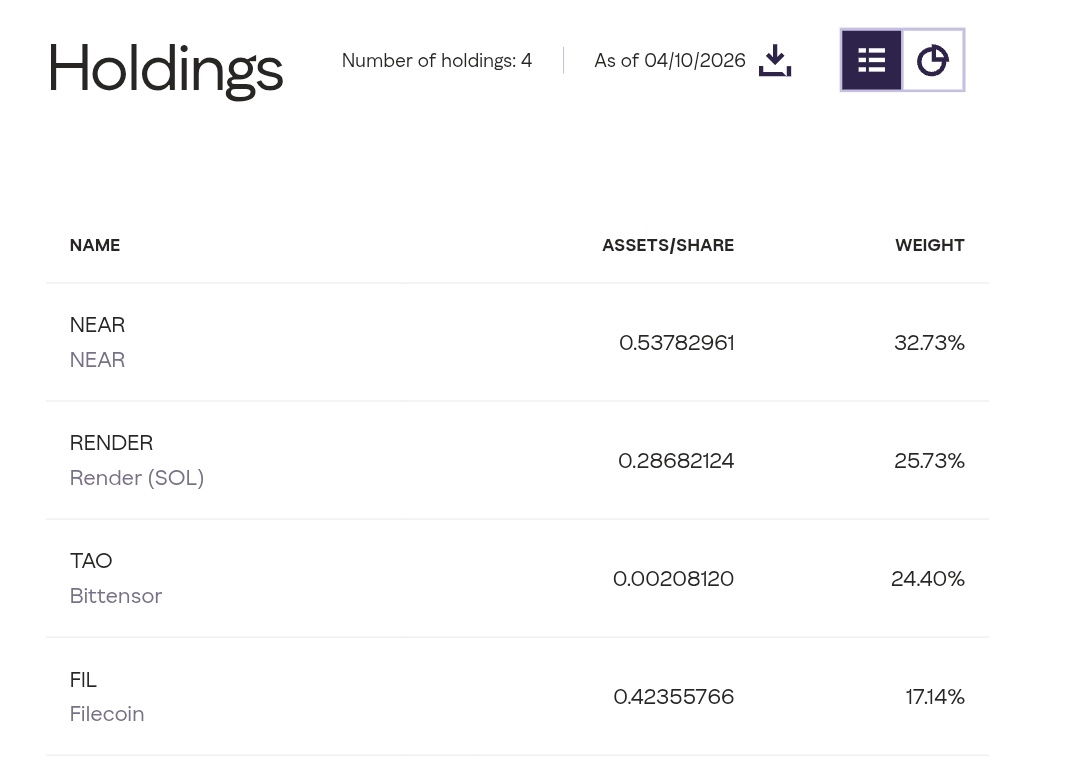Click the NAME column header
Image resolution: width=1080 pixels, height=763 pixels.
(x=95, y=245)
